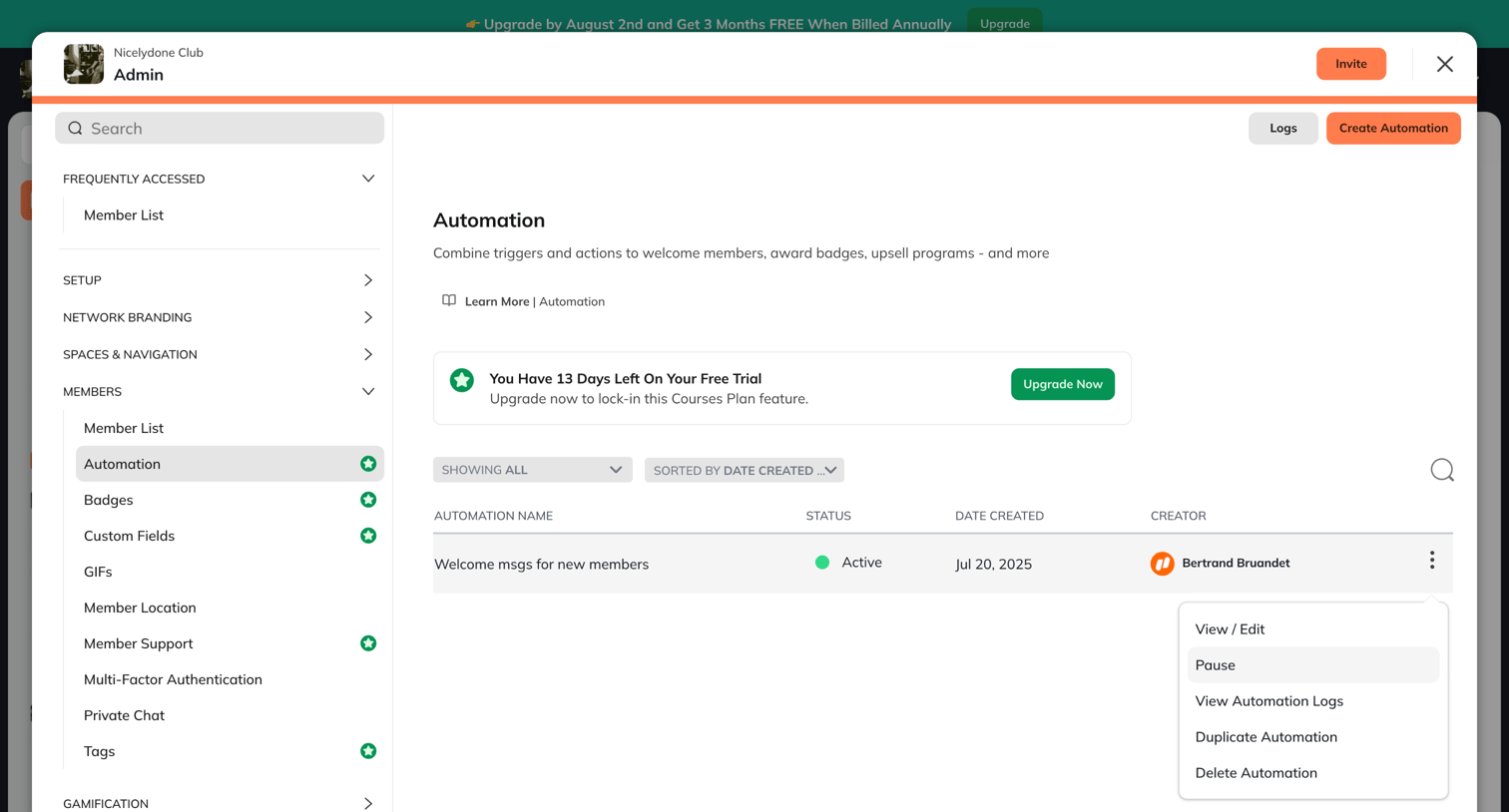Click the green star badge beside Member Support
Image resolution: width=1509 pixels, height=812 pixels.
(x=368, y=643)
